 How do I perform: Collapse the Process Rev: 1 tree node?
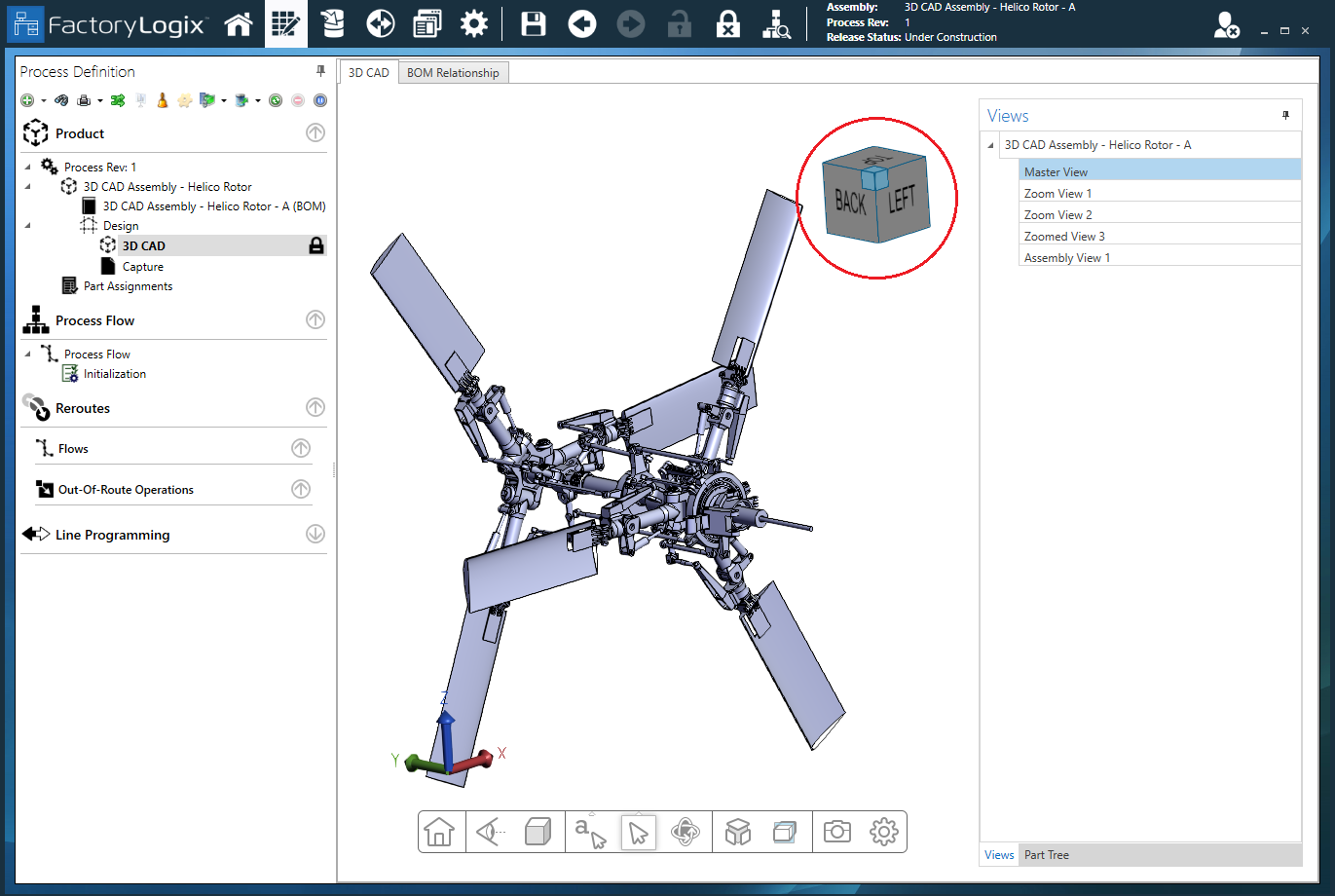[x=27, y=167]
